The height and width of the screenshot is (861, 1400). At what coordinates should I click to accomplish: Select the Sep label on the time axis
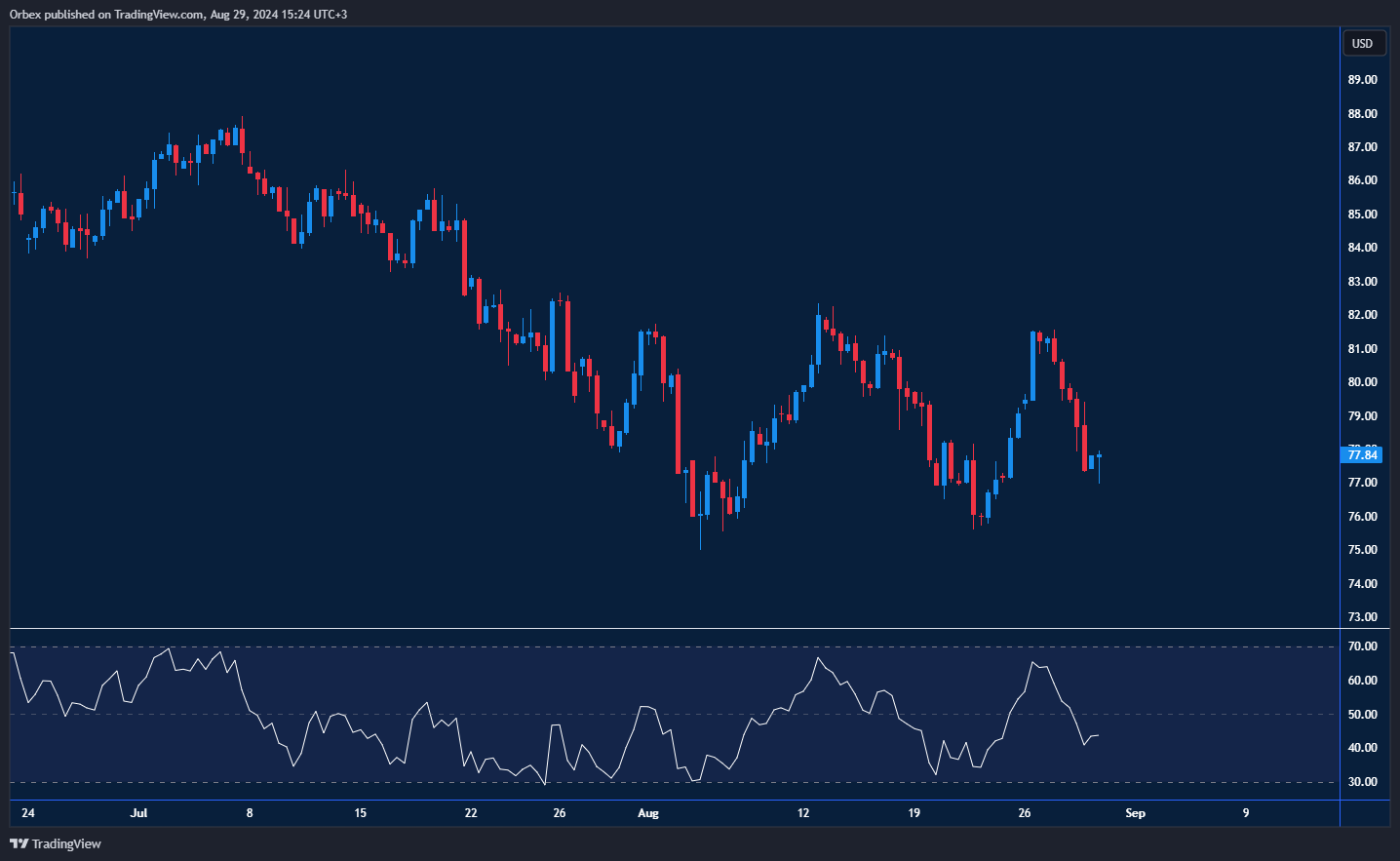1135,812
